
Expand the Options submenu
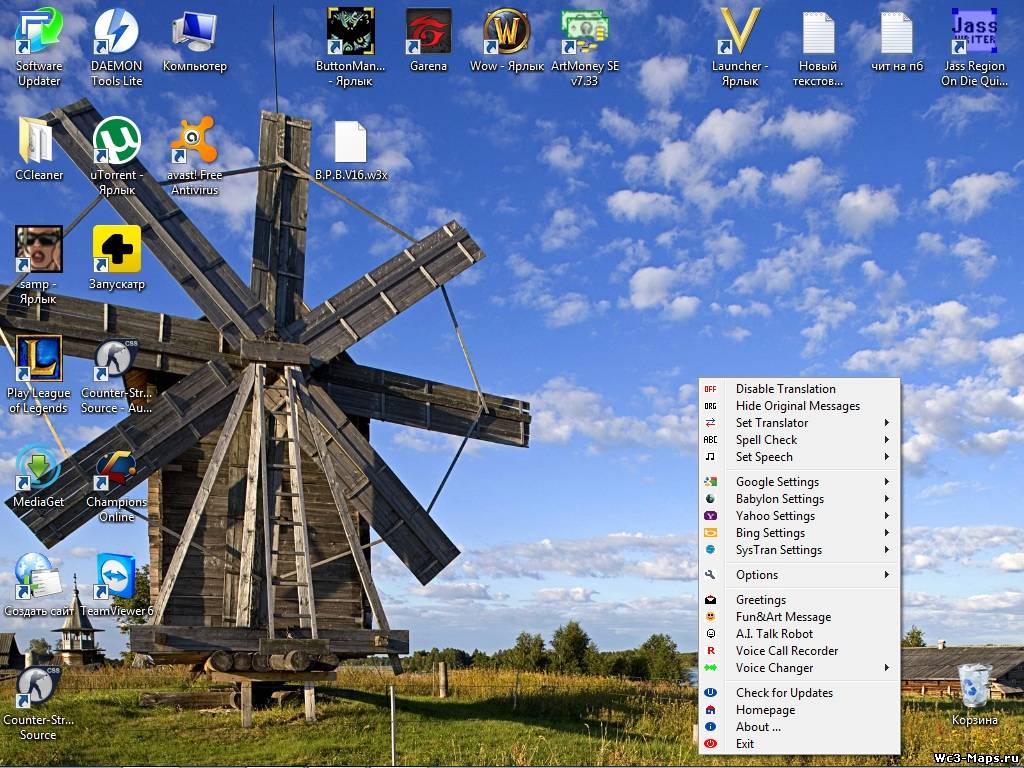click(x=757, y=575)
